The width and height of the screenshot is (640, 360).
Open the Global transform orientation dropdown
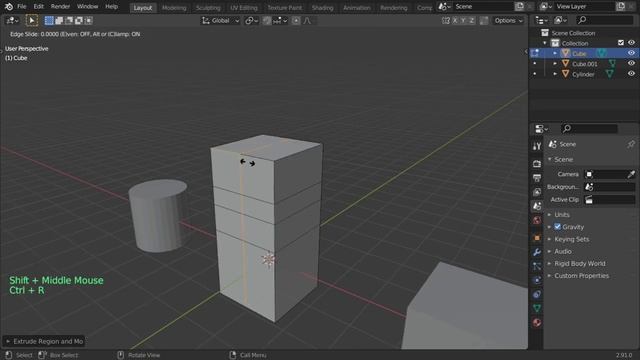coord(220,20)
